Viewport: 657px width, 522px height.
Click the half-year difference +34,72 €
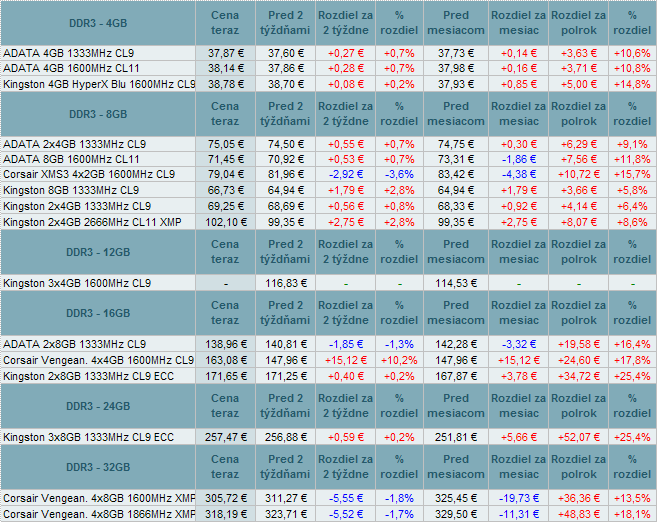pyautogui.click(x=579, y=376)
